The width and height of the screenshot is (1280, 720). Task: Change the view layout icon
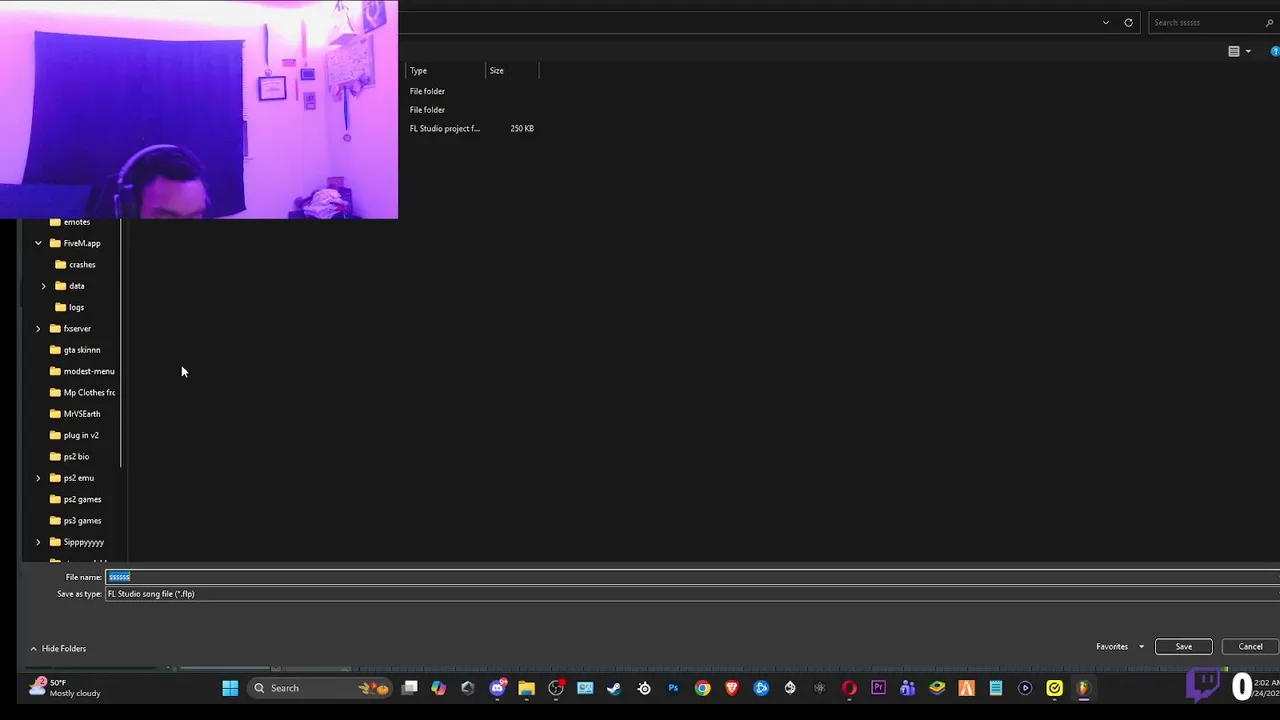coord(1234,51)
